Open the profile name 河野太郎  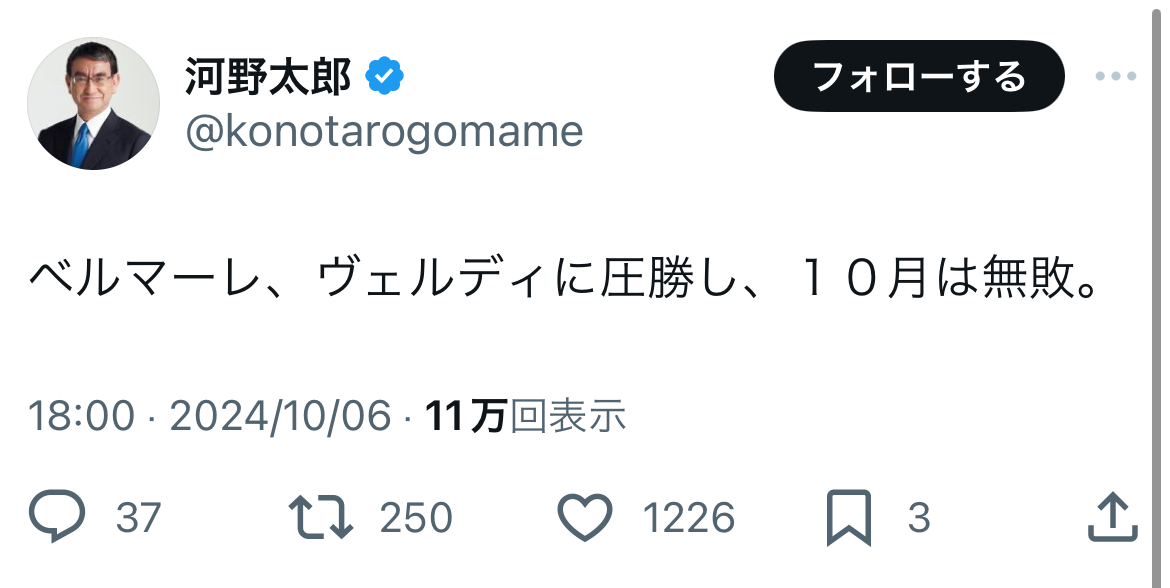tap(268, 77)
